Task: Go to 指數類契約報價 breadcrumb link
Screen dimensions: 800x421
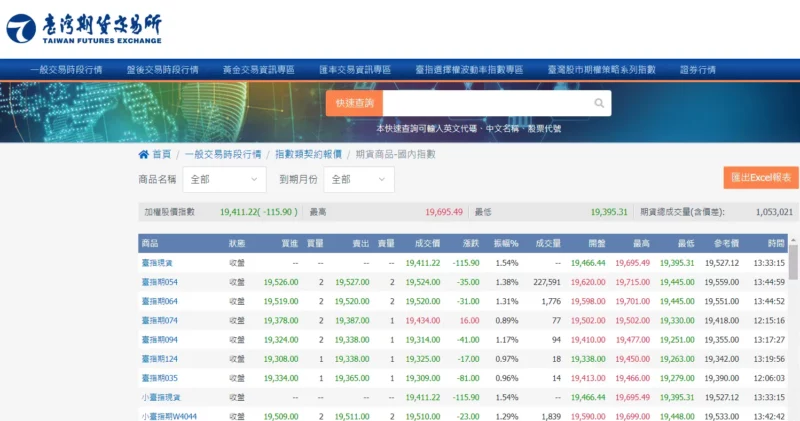Action: tap(308, 154)
